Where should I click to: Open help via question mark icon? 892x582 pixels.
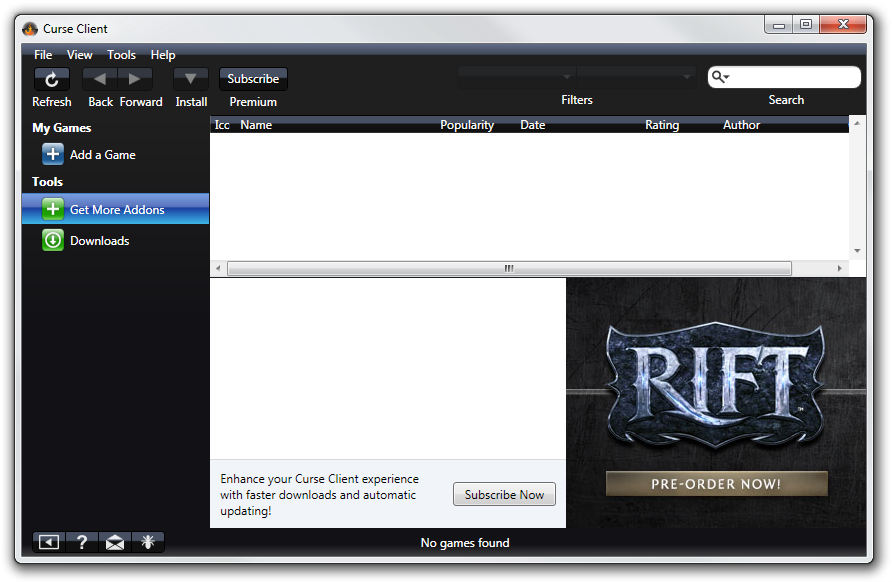pyautogui.click(x=82, y=542)
